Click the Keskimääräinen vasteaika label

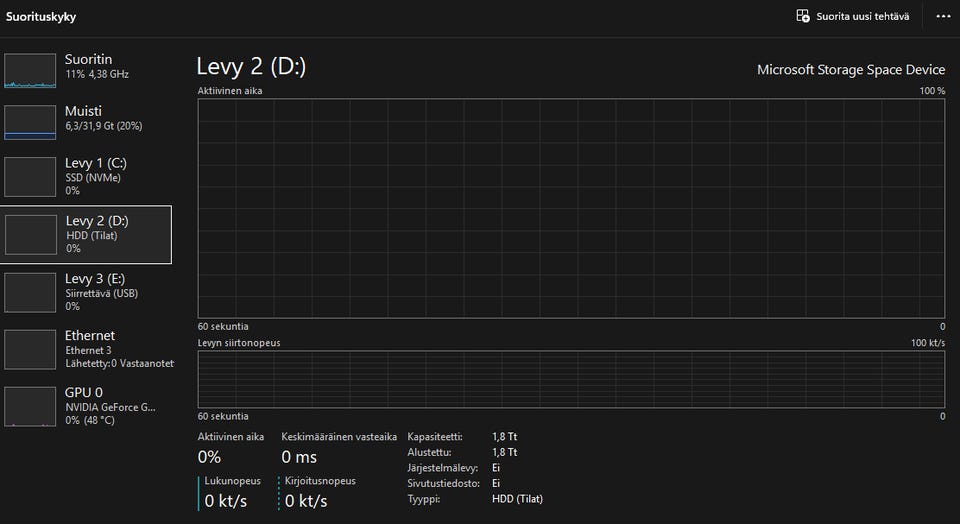click(339, 437)
